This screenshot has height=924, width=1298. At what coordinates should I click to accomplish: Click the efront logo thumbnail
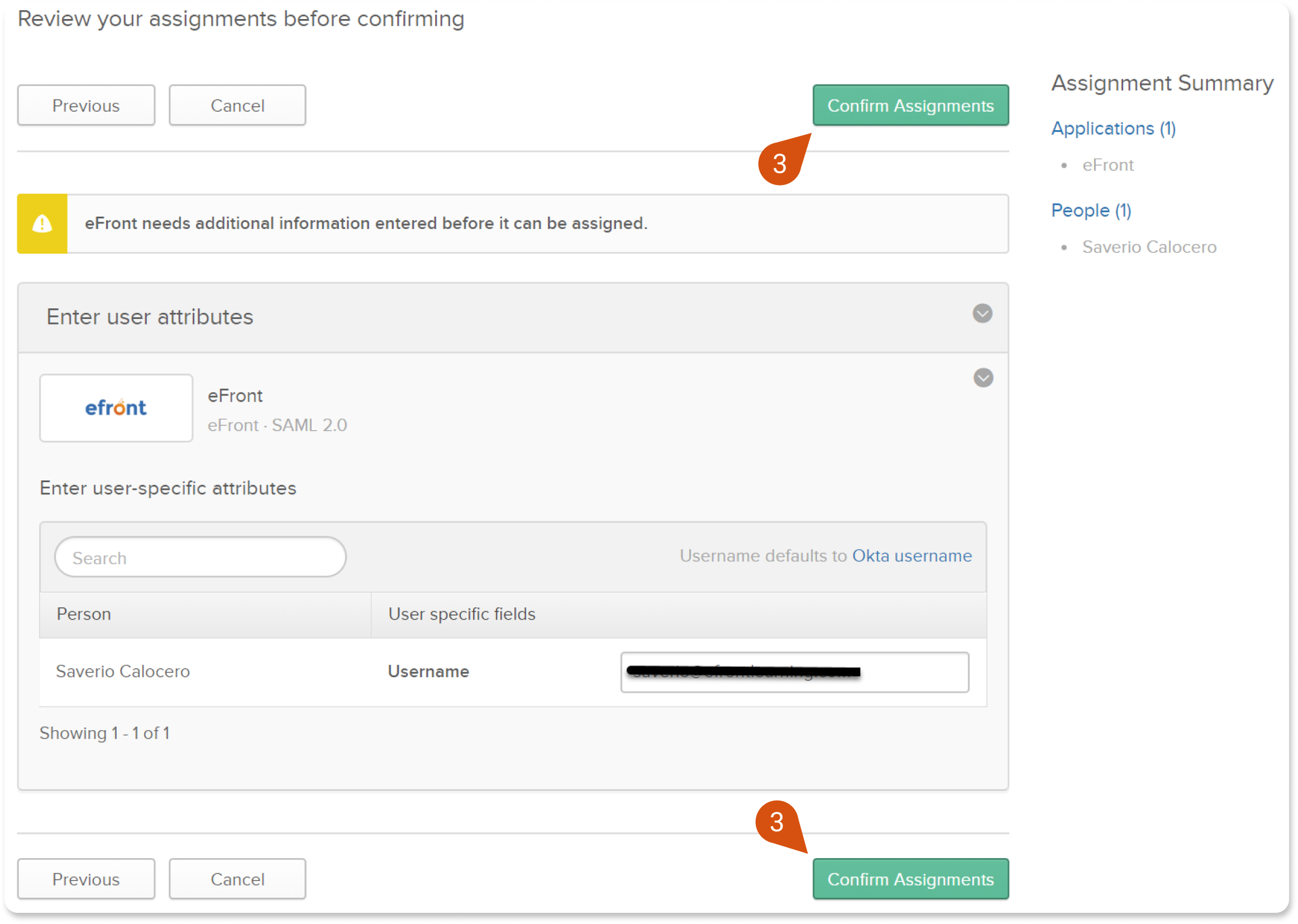tap(116, 407)
